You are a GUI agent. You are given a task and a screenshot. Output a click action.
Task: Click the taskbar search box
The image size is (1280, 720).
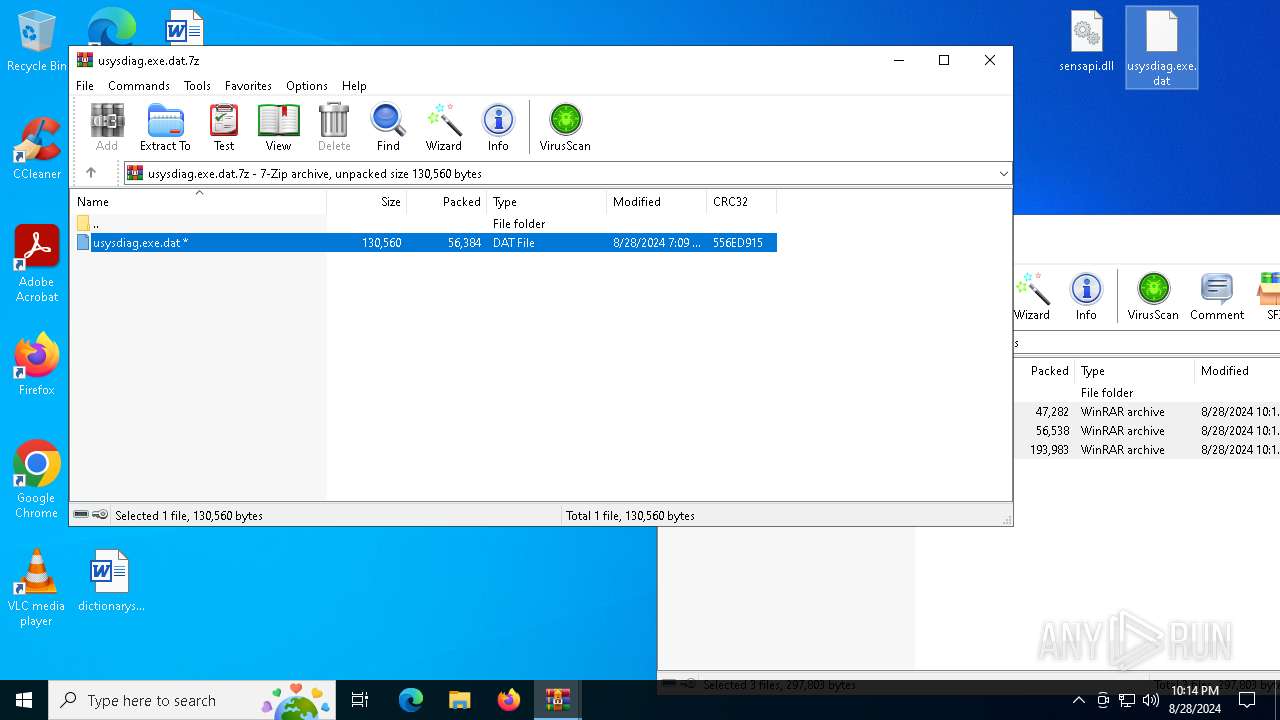coord(193,700)
